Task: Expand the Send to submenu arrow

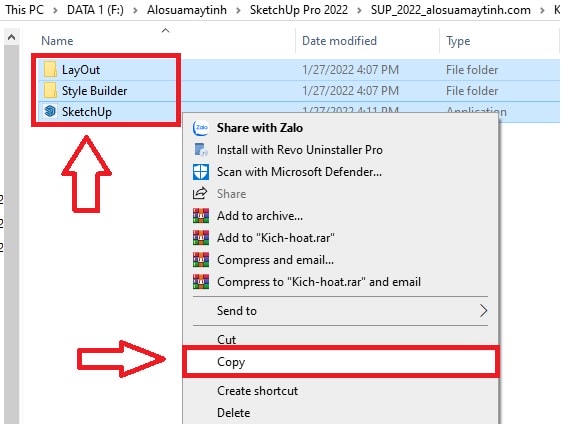Action: pyautogui.click(x=483, y=311)
